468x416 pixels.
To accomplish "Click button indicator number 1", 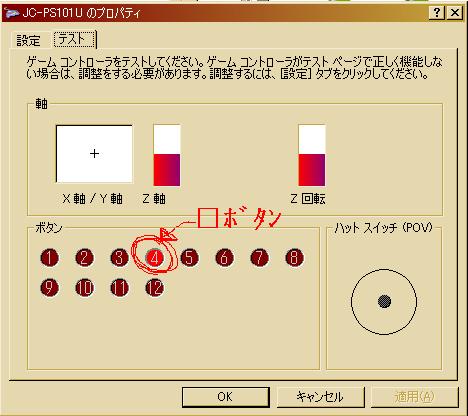I will click(49, 258).
